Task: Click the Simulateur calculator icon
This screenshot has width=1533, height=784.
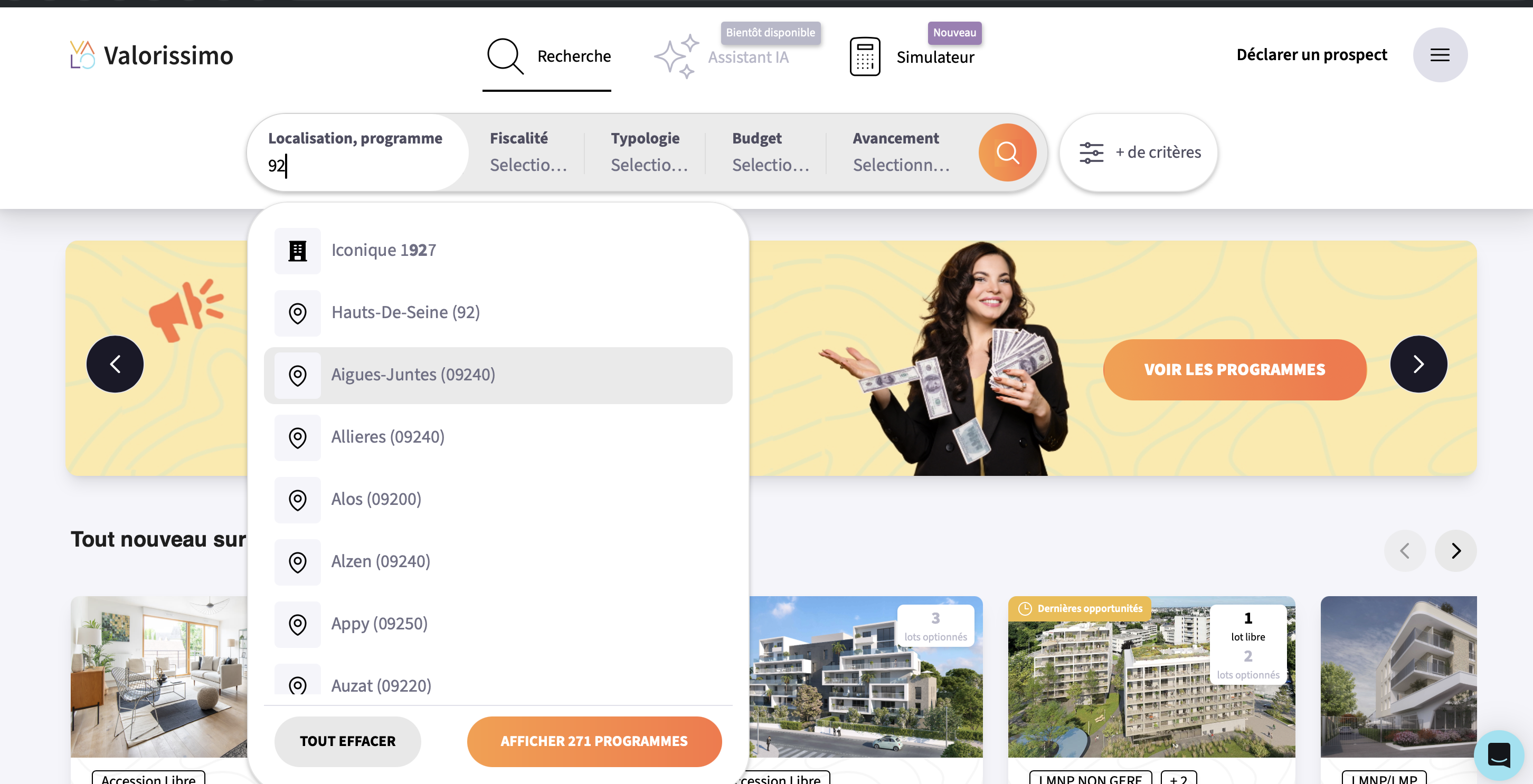Action: click(x=865, y=56)
